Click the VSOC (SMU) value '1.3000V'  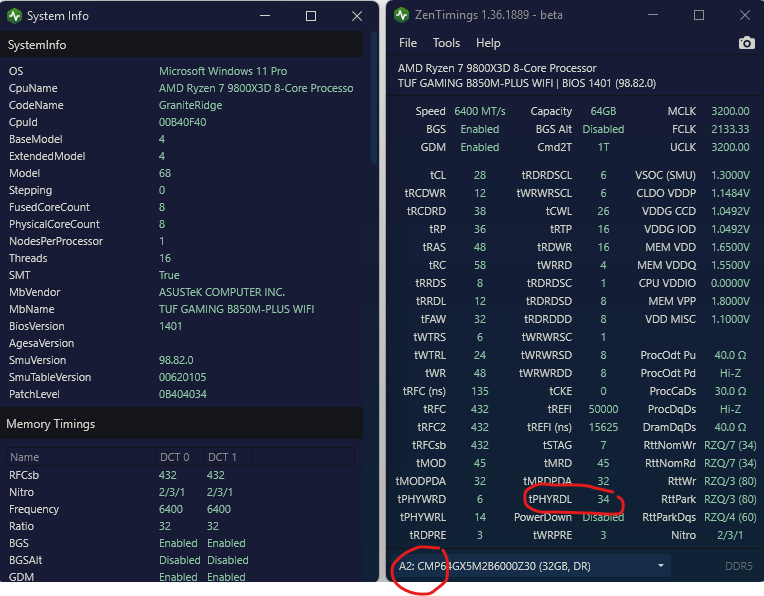pos(730,175)
